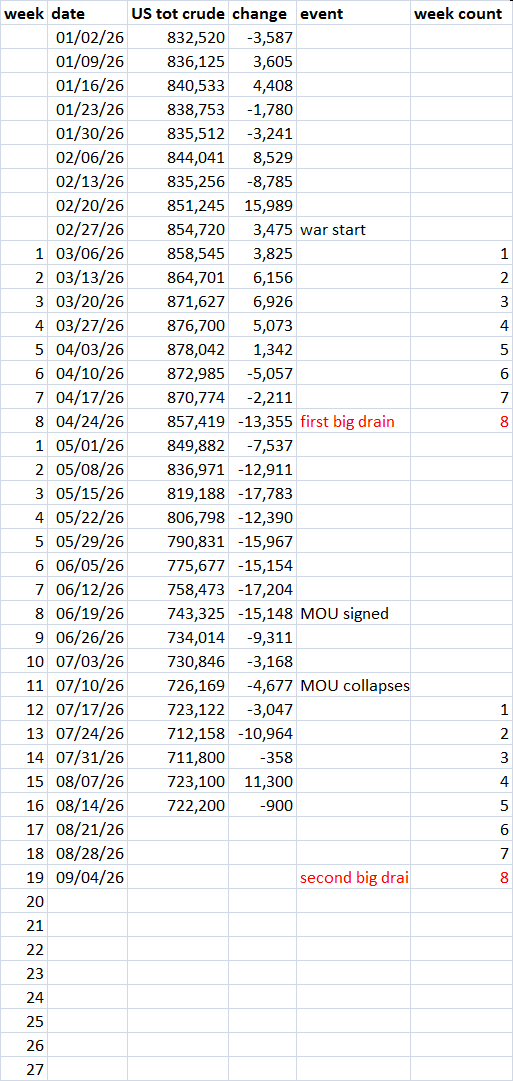
Task: Click the 'MOU signed' event cell
Action: [353, 613]
